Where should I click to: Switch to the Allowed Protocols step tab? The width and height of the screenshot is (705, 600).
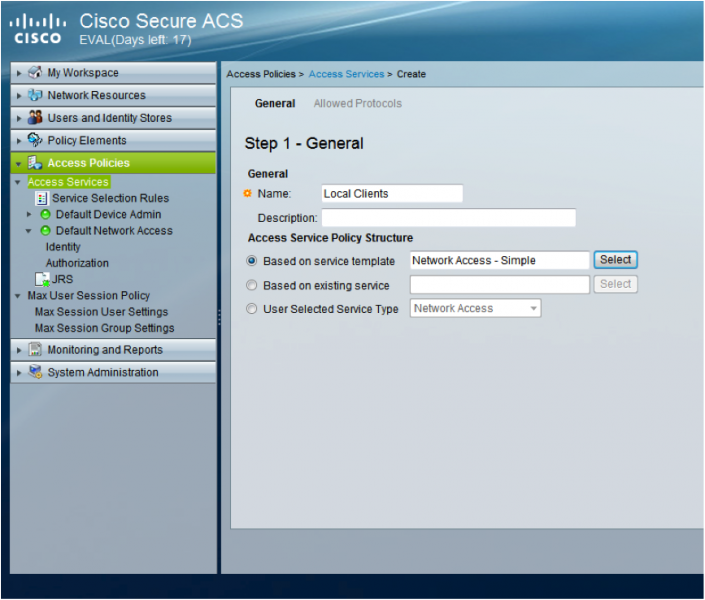pos(357,103)
